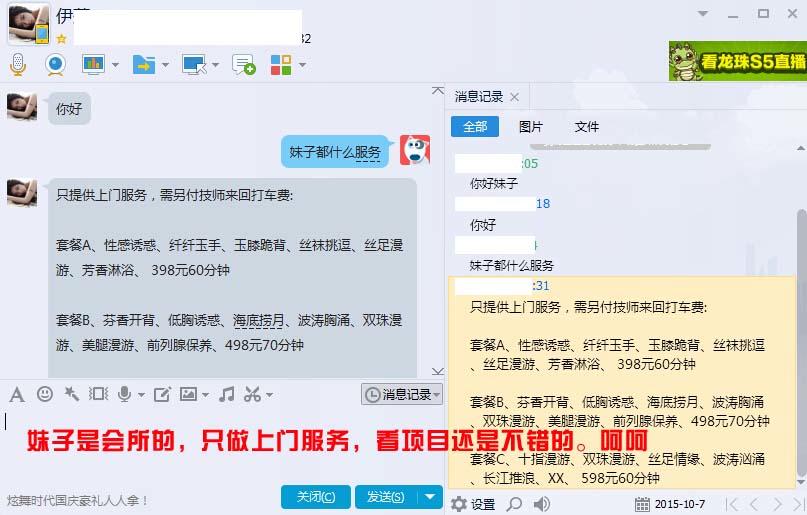807x515 pixels.
Task: Switch to the 图片 tab
Action: click(x=531, y=127)
